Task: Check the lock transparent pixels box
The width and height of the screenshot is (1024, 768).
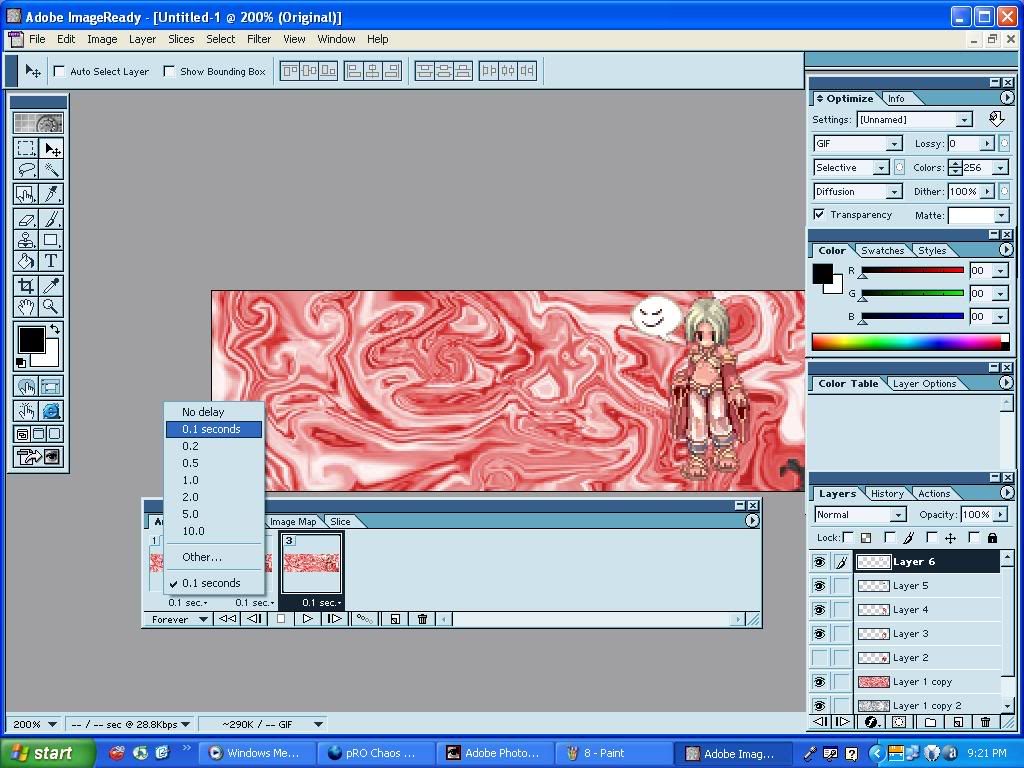Action: pos(848,537)
